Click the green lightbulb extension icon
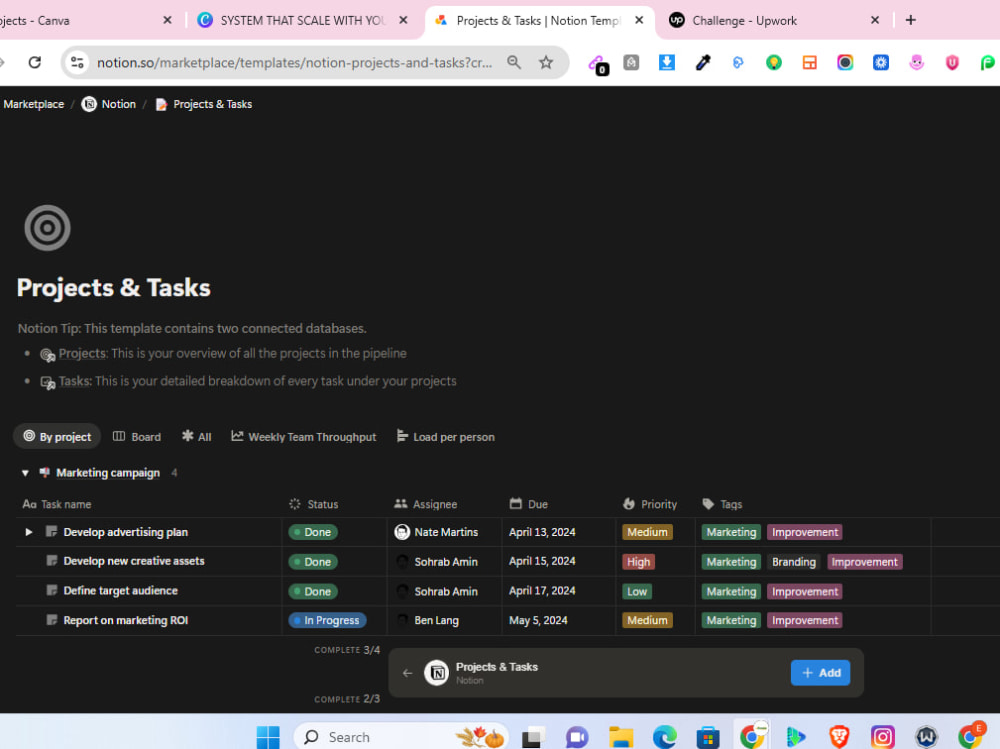This screenshot has height=749, width=1000. [x=774, y=62]
